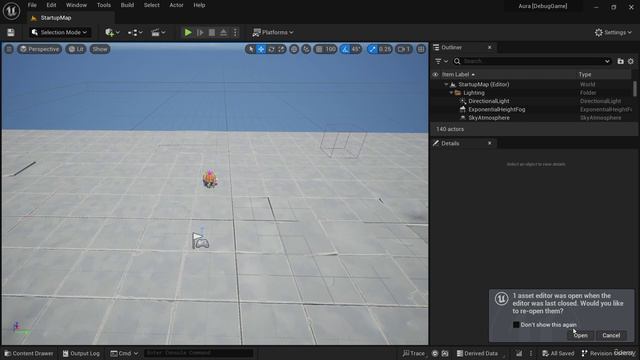Open the Settings dropdown
Screen dimensions: 640x360
coord(613,32)
